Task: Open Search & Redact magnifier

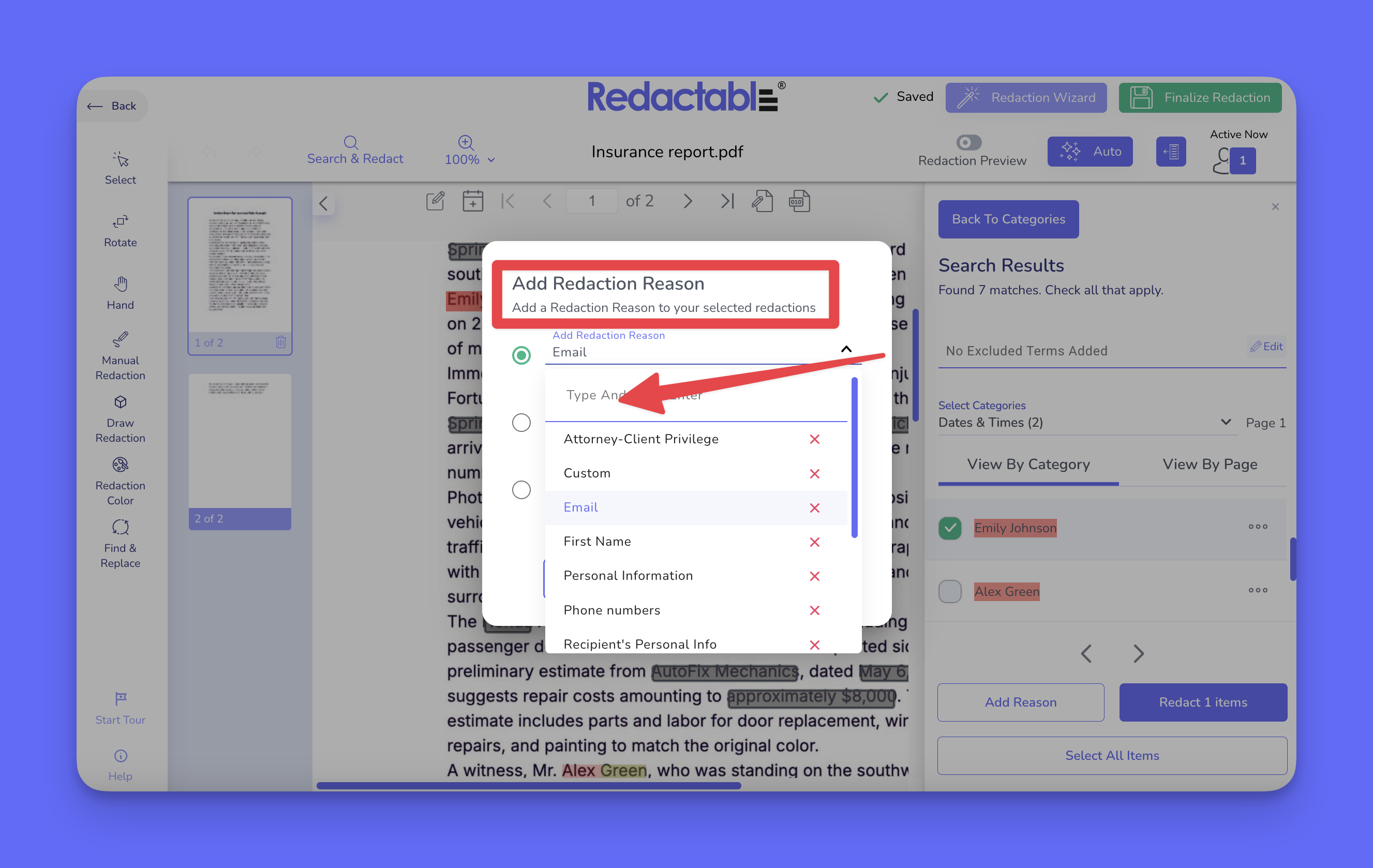Action: 351,142
